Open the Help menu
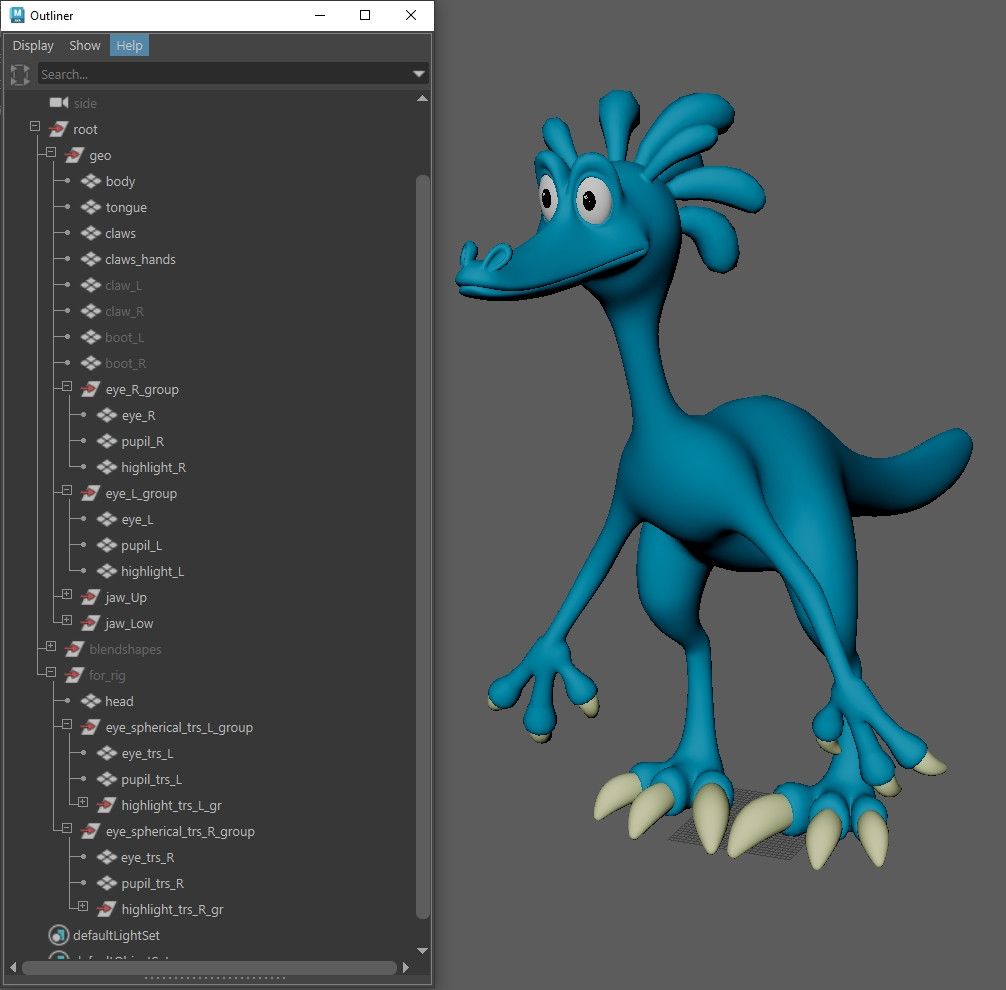This screenshot has width=1006, height=990. (129, 45)
